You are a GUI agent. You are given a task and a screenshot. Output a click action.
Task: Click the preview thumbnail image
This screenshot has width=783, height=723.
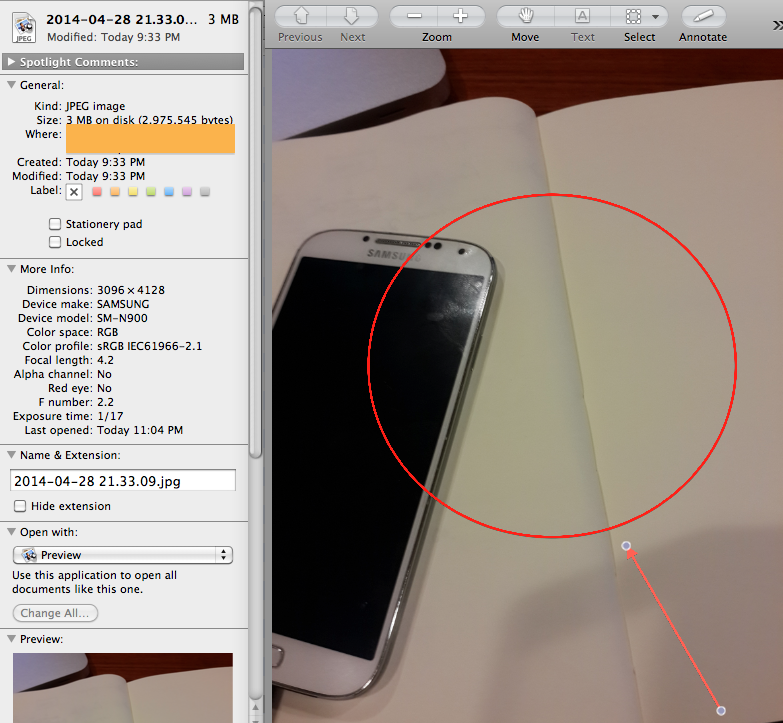pyautogui.click(x=123, y=688)
